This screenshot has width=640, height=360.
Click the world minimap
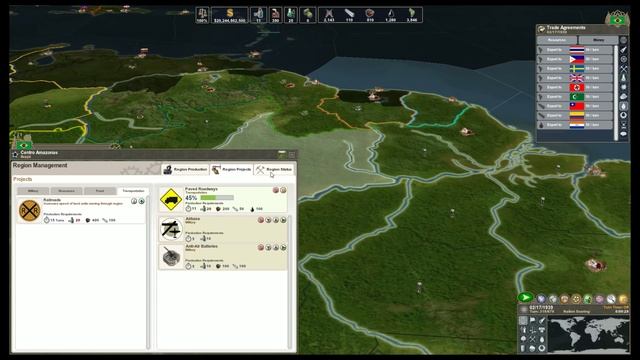(x=589, y=334)
